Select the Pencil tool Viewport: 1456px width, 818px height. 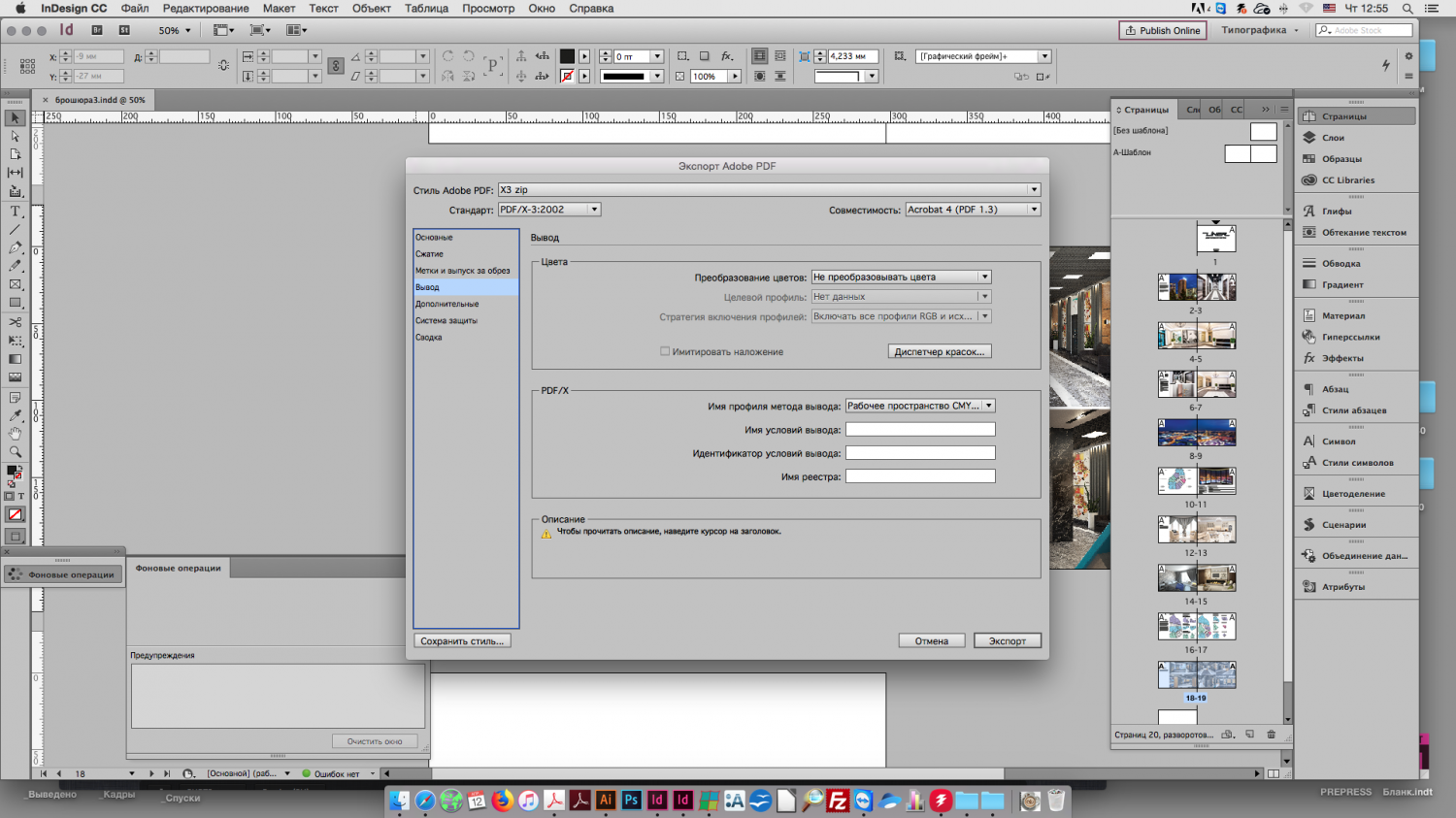15,266
